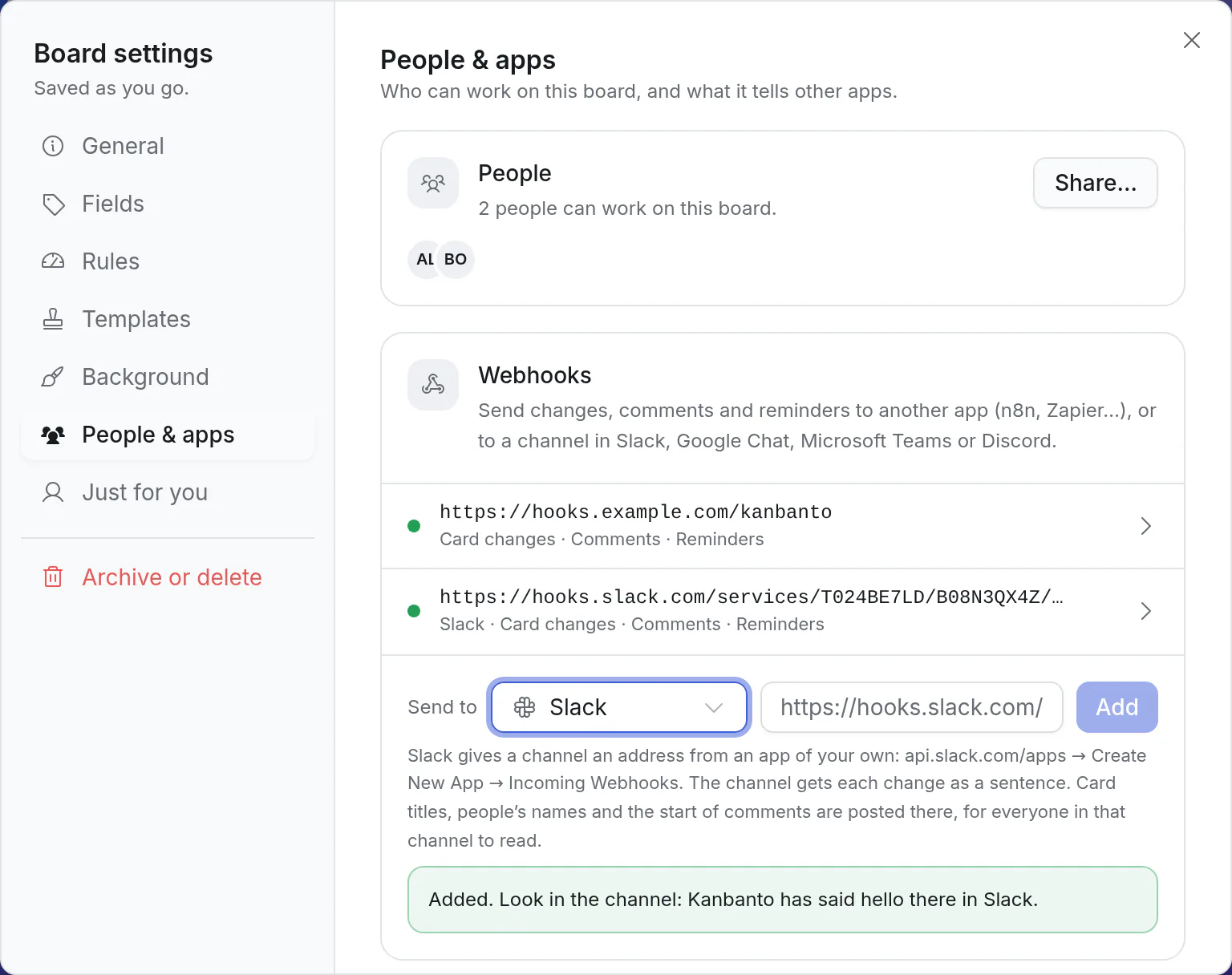Click the General info icon
This screenshot has height=975, width=1232.
53,146
